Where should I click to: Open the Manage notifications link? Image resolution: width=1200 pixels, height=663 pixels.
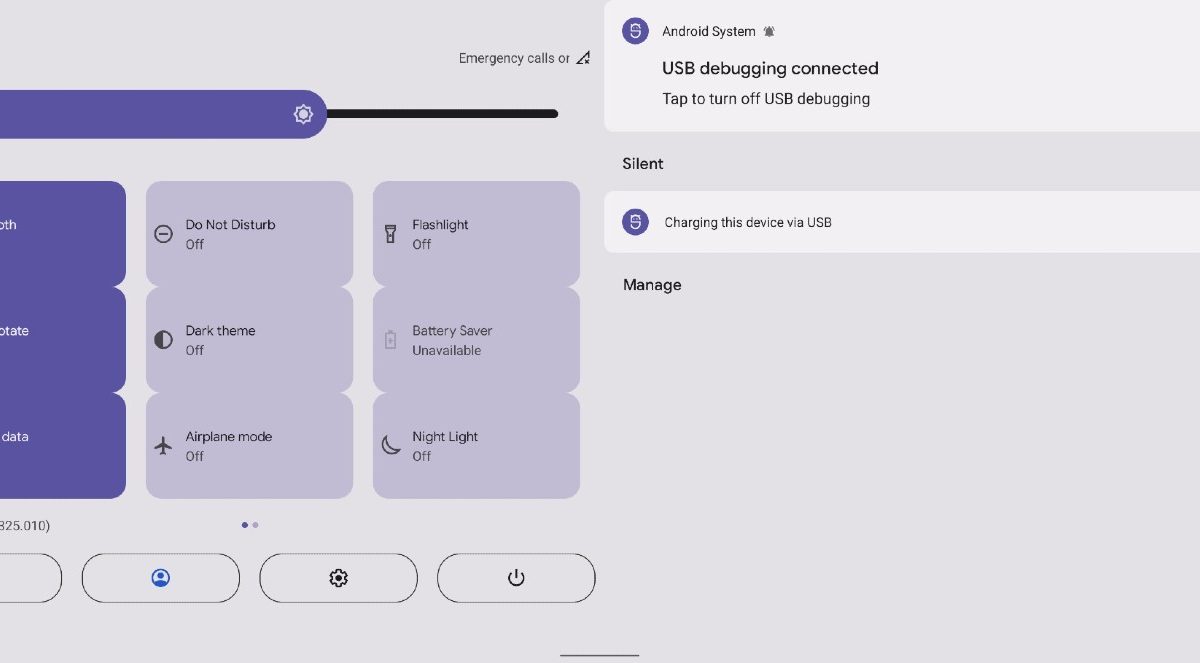tap(652, 285)
